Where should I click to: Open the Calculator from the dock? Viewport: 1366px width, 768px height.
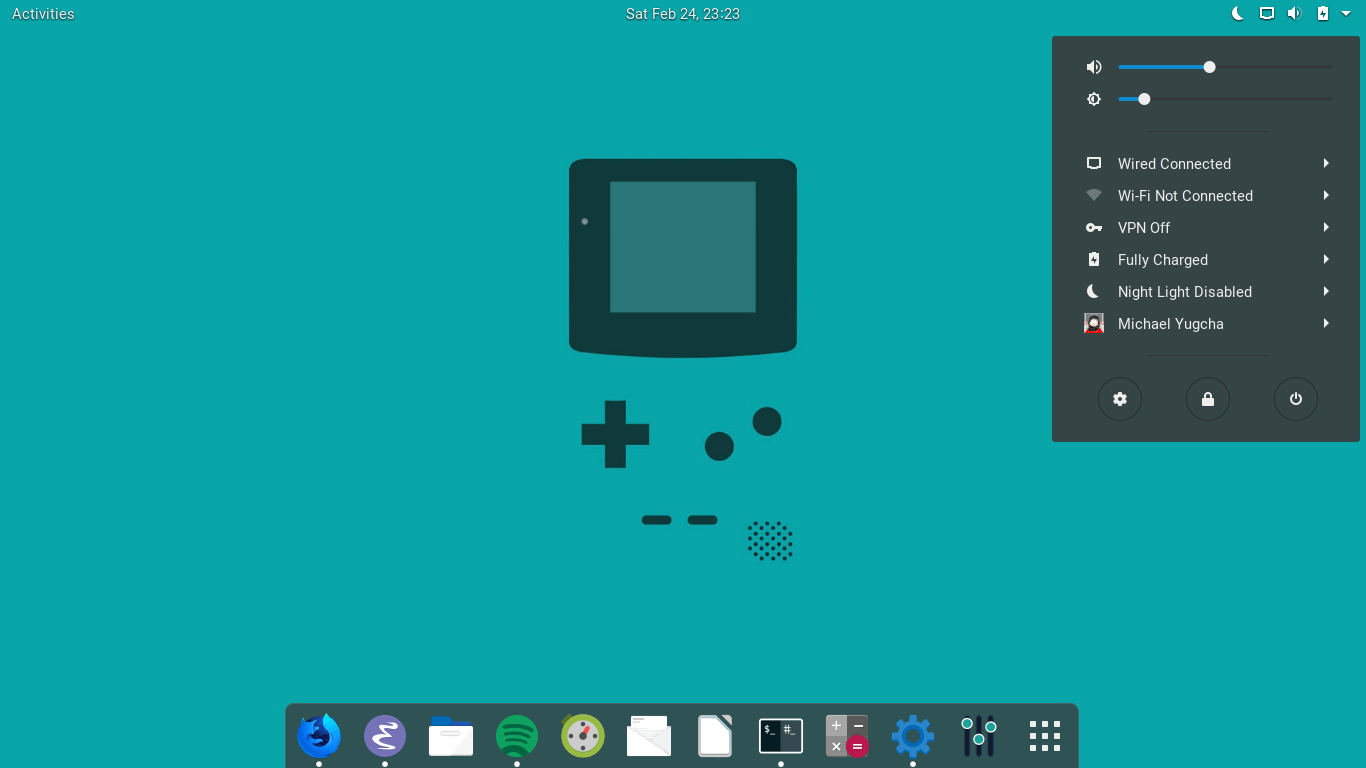[x=847, y=736]
